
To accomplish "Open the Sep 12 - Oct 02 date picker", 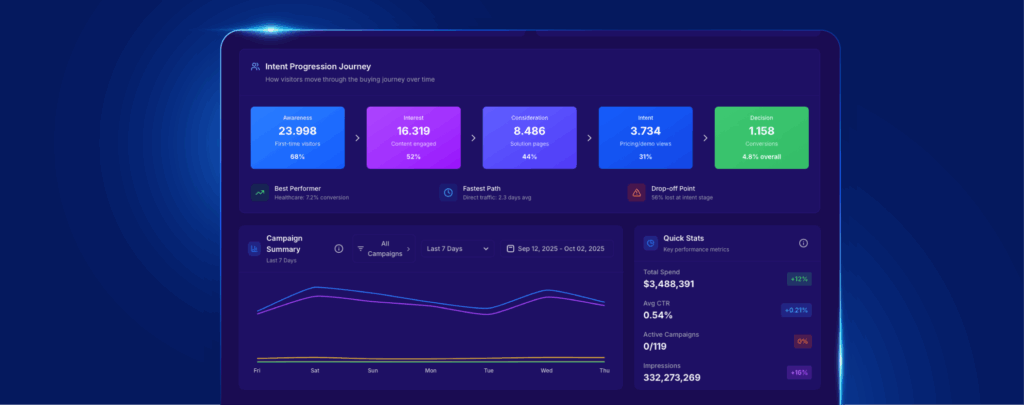I will pos(556,249).
